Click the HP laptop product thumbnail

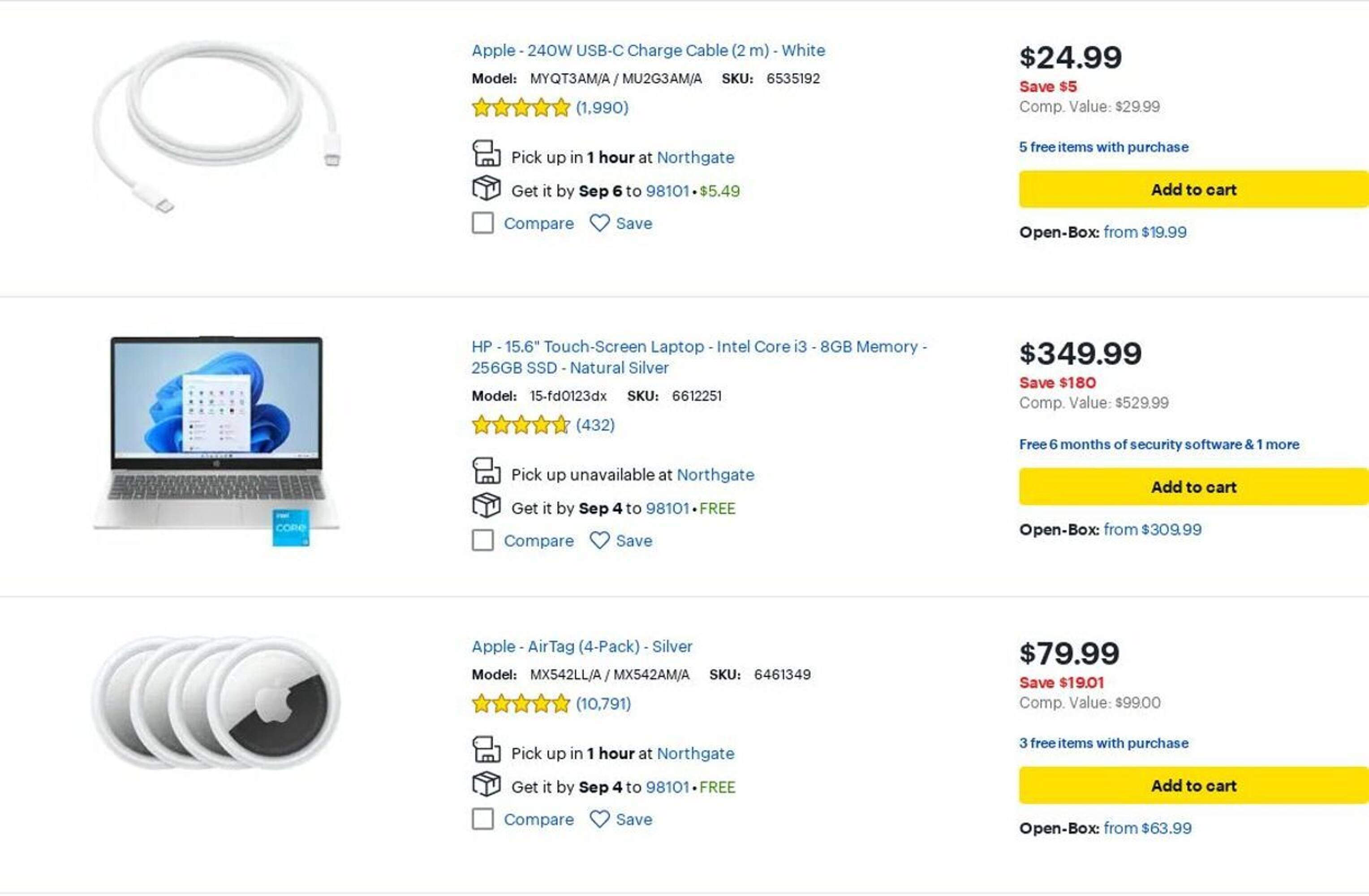[216, 437]
